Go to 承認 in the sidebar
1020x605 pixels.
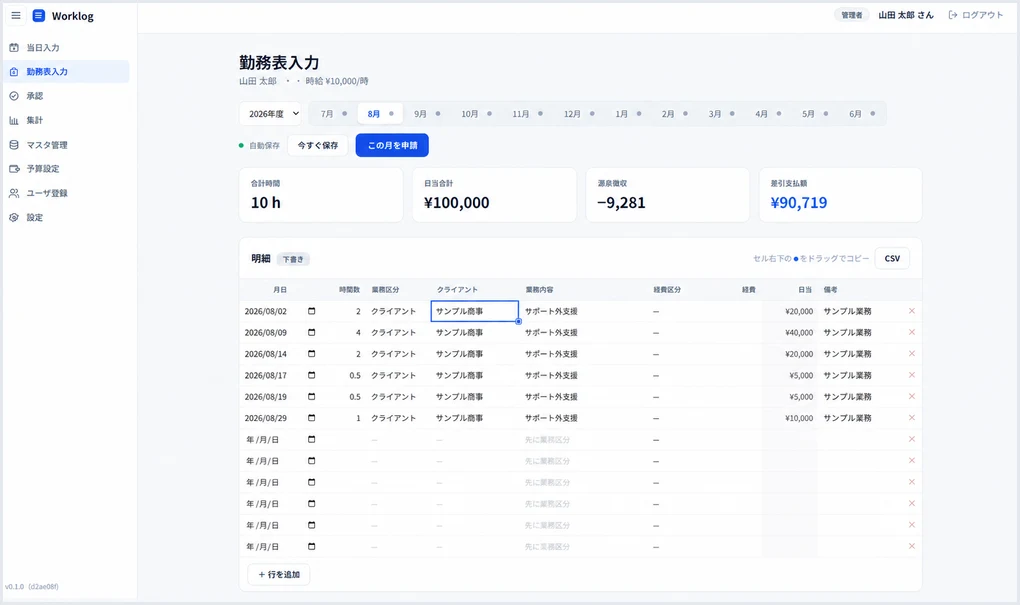click(x=67, y=96)
